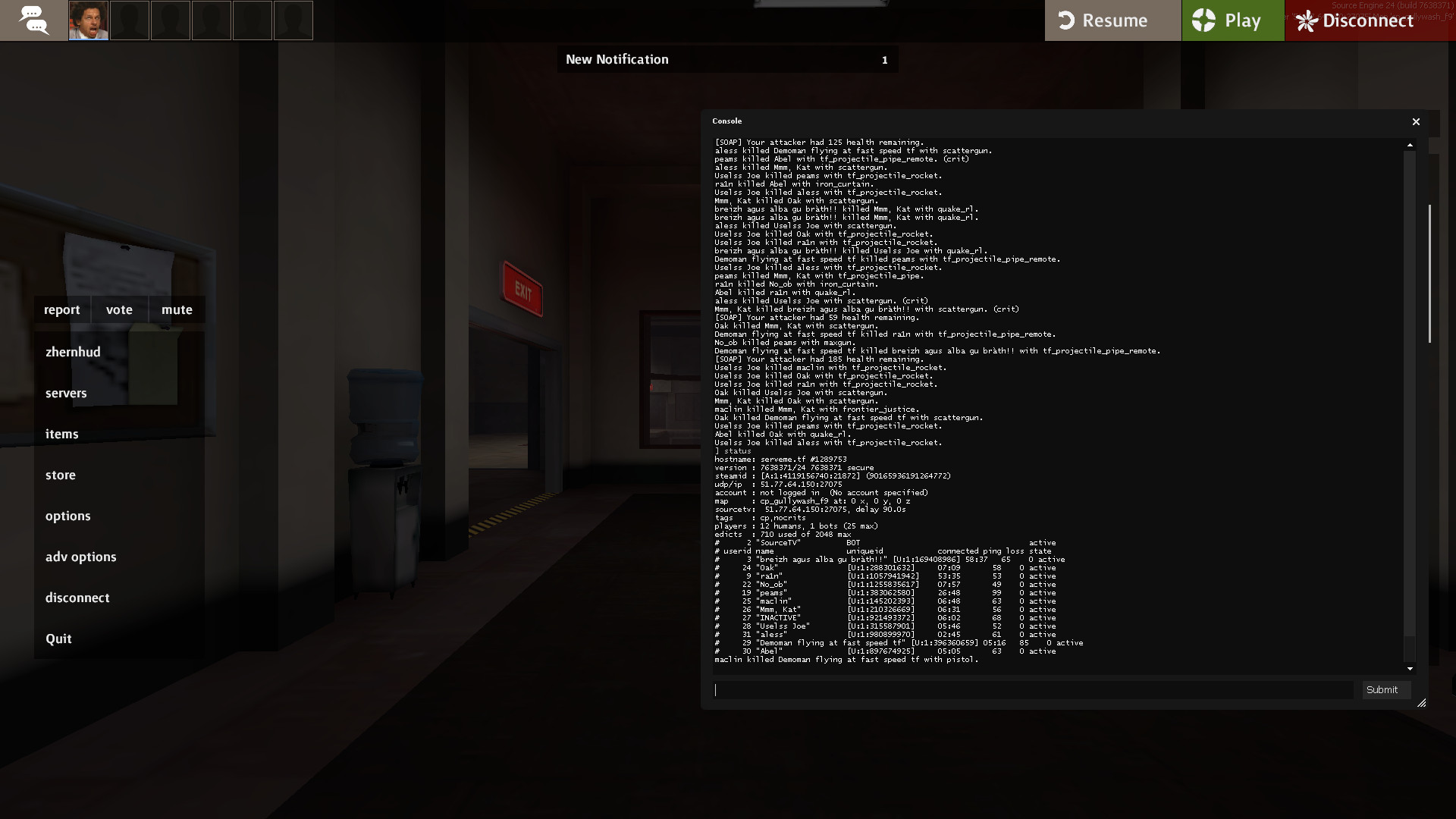Screen dimensions: 1456x819
Task: Select the first empty friend silhouette slot
Action: 130,20
